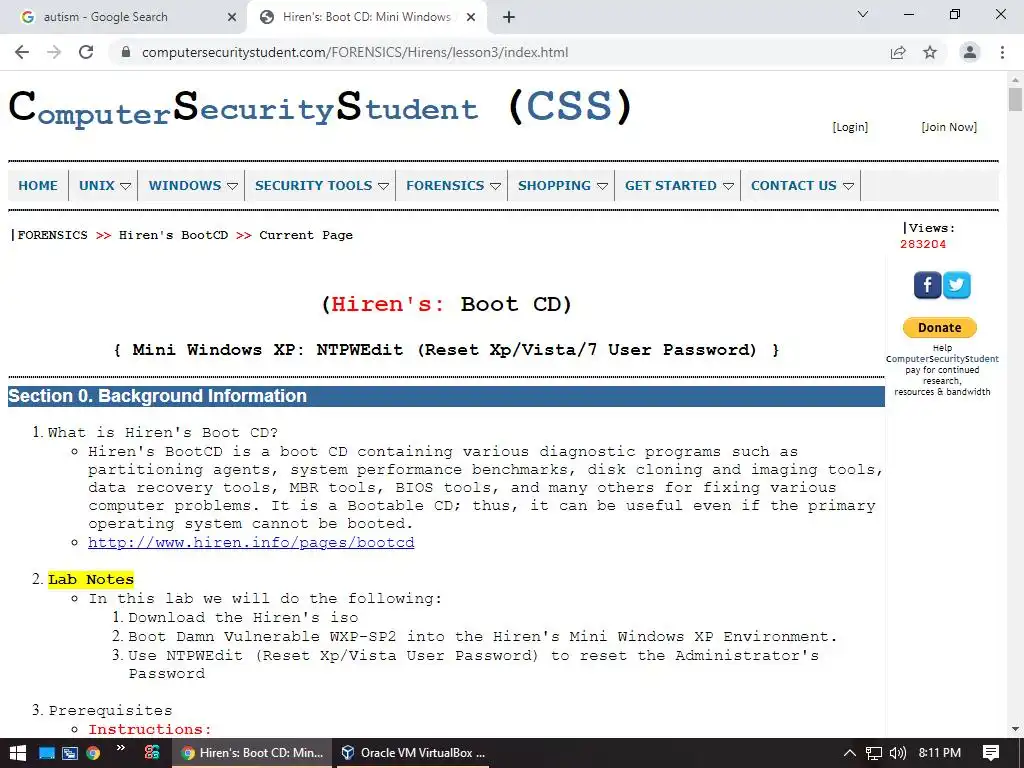Screen dimensions: 1024x768
Task: Click the yellow Donate button
Action: click(939, 327)
